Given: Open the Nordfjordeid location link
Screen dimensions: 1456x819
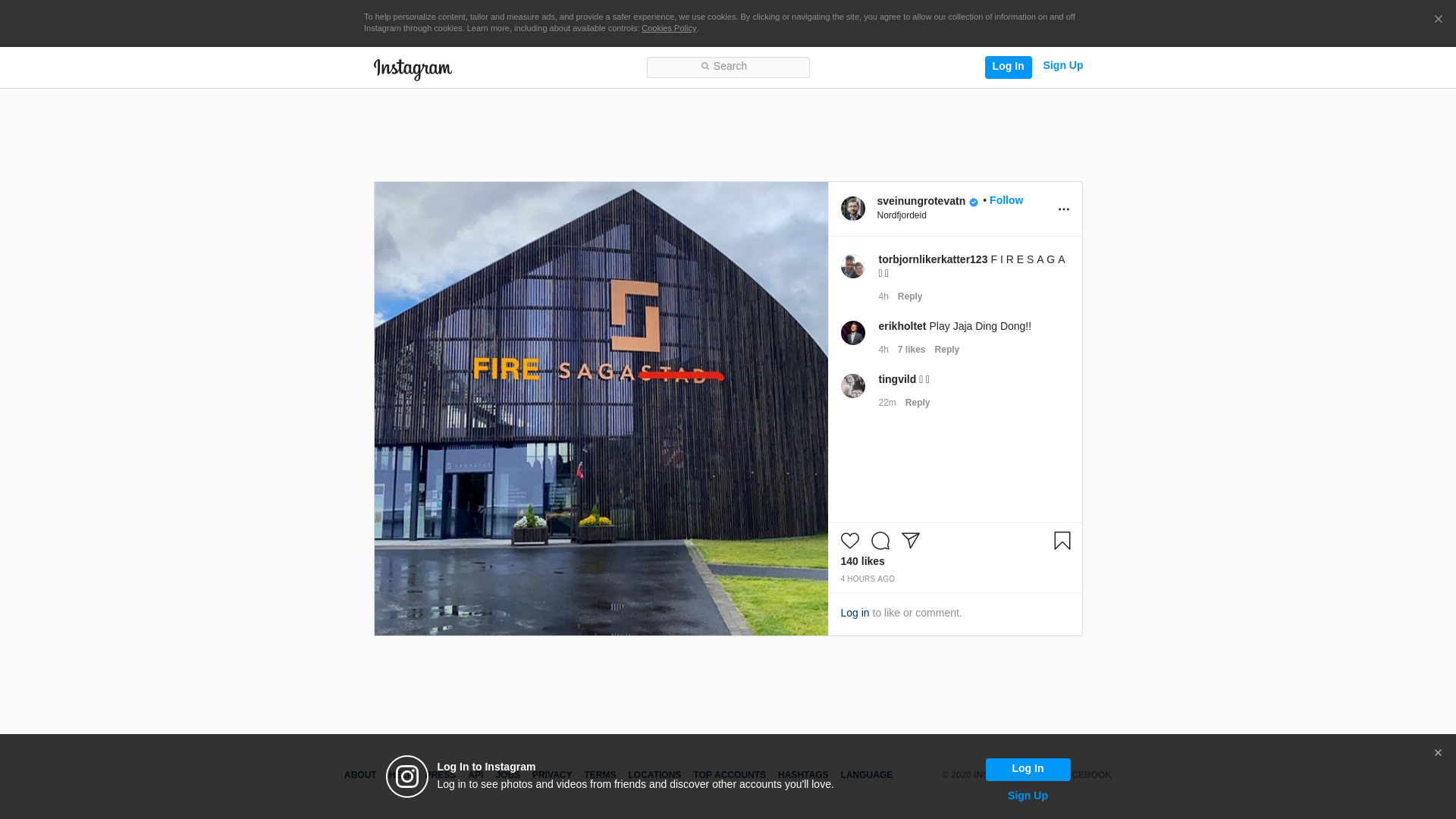Looking at the screenshot, I should (901, 215).
